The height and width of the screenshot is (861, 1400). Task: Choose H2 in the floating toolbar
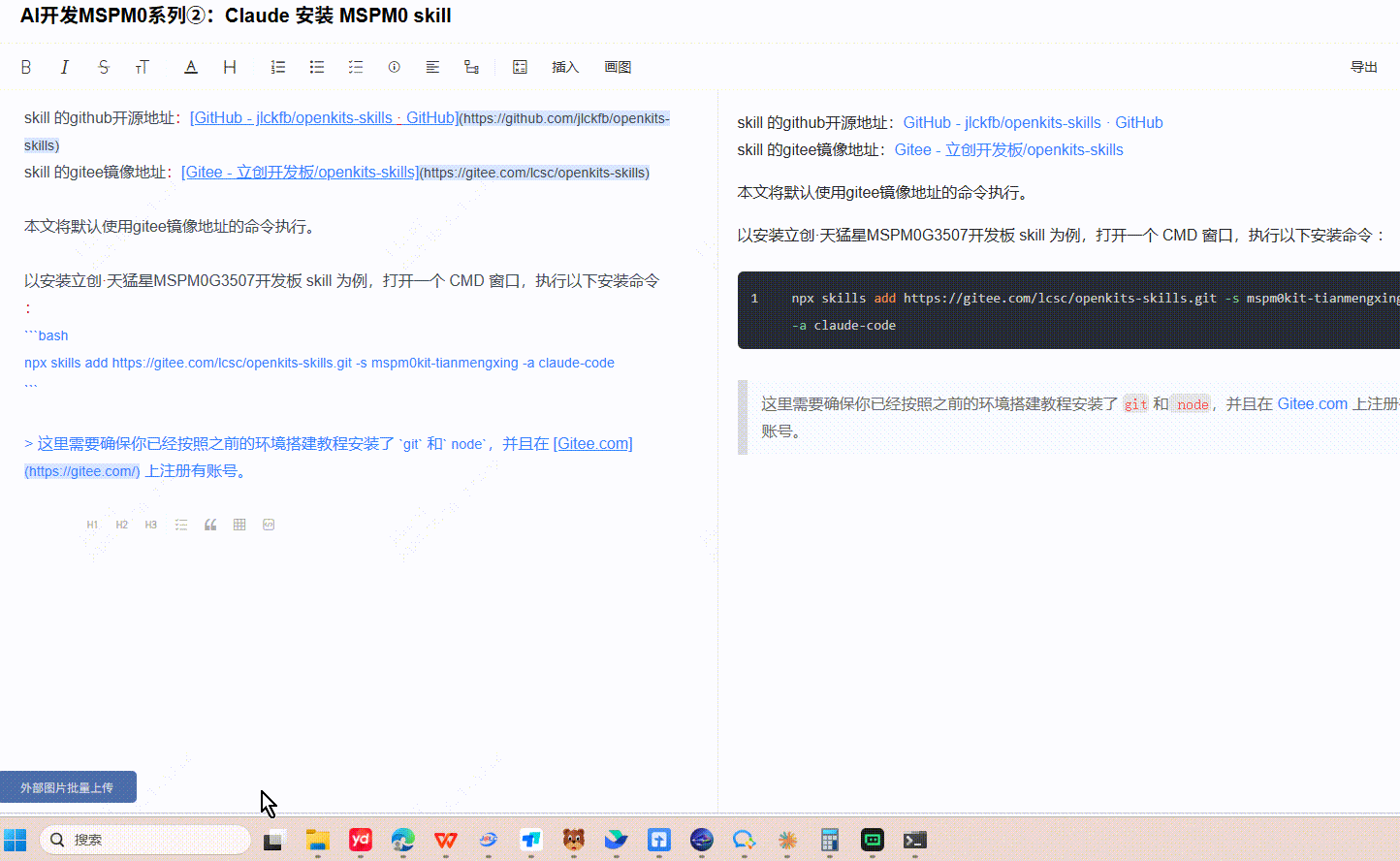pos(121,525)
